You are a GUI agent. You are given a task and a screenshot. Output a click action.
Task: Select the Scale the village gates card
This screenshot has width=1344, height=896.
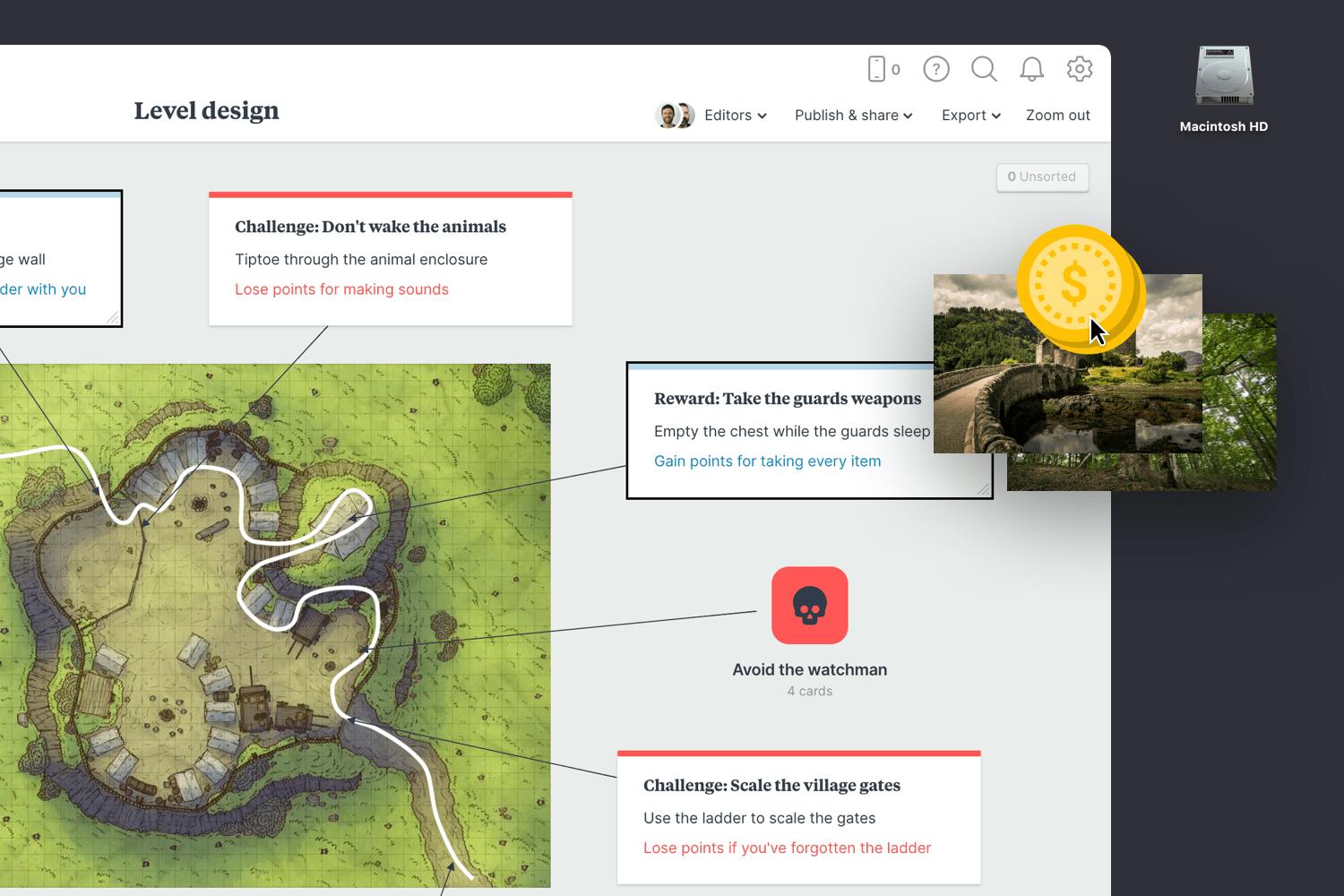[x=799, y=817]
